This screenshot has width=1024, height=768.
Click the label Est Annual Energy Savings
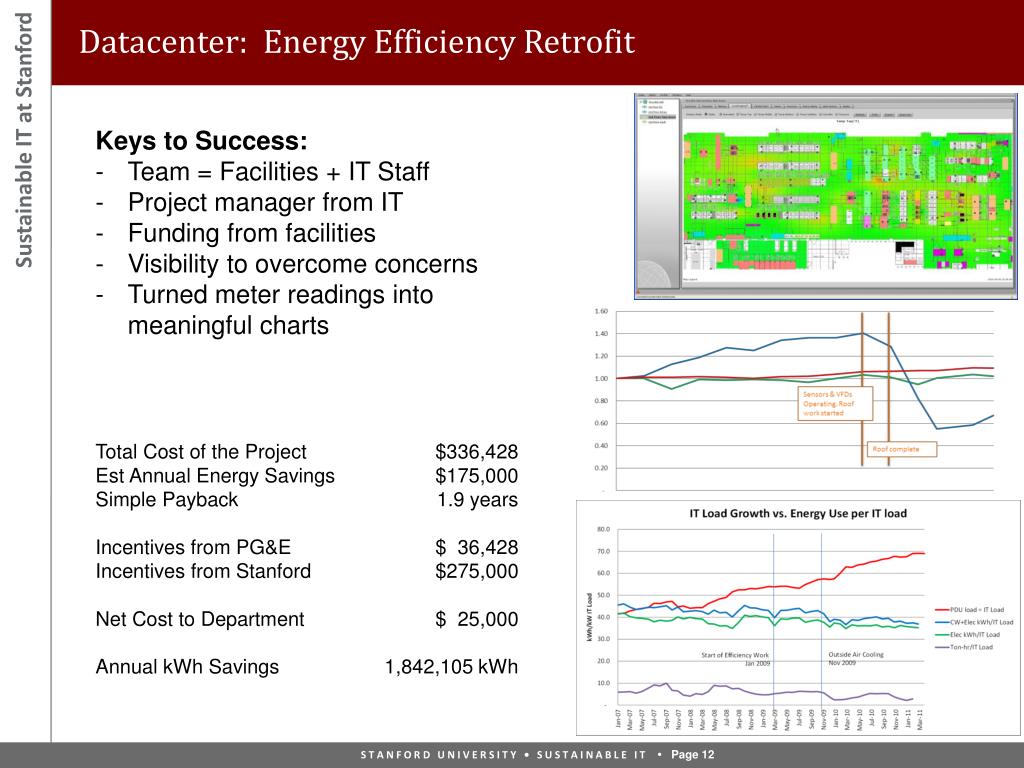click(215, 476)
